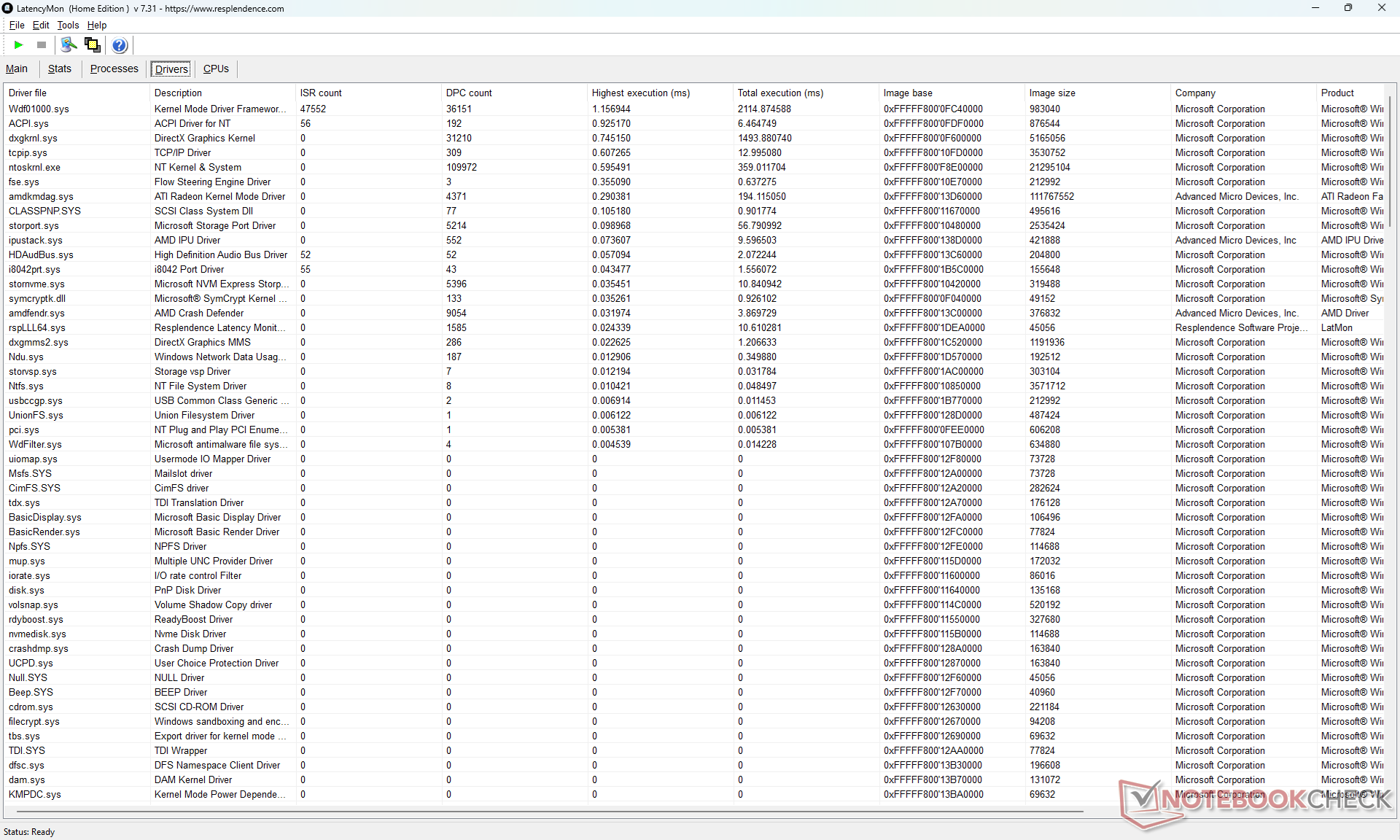The width and height of the screenshot is (1400, 840).
Task: Select the Wdf01000.sys driver row
Action: (39, 109)
